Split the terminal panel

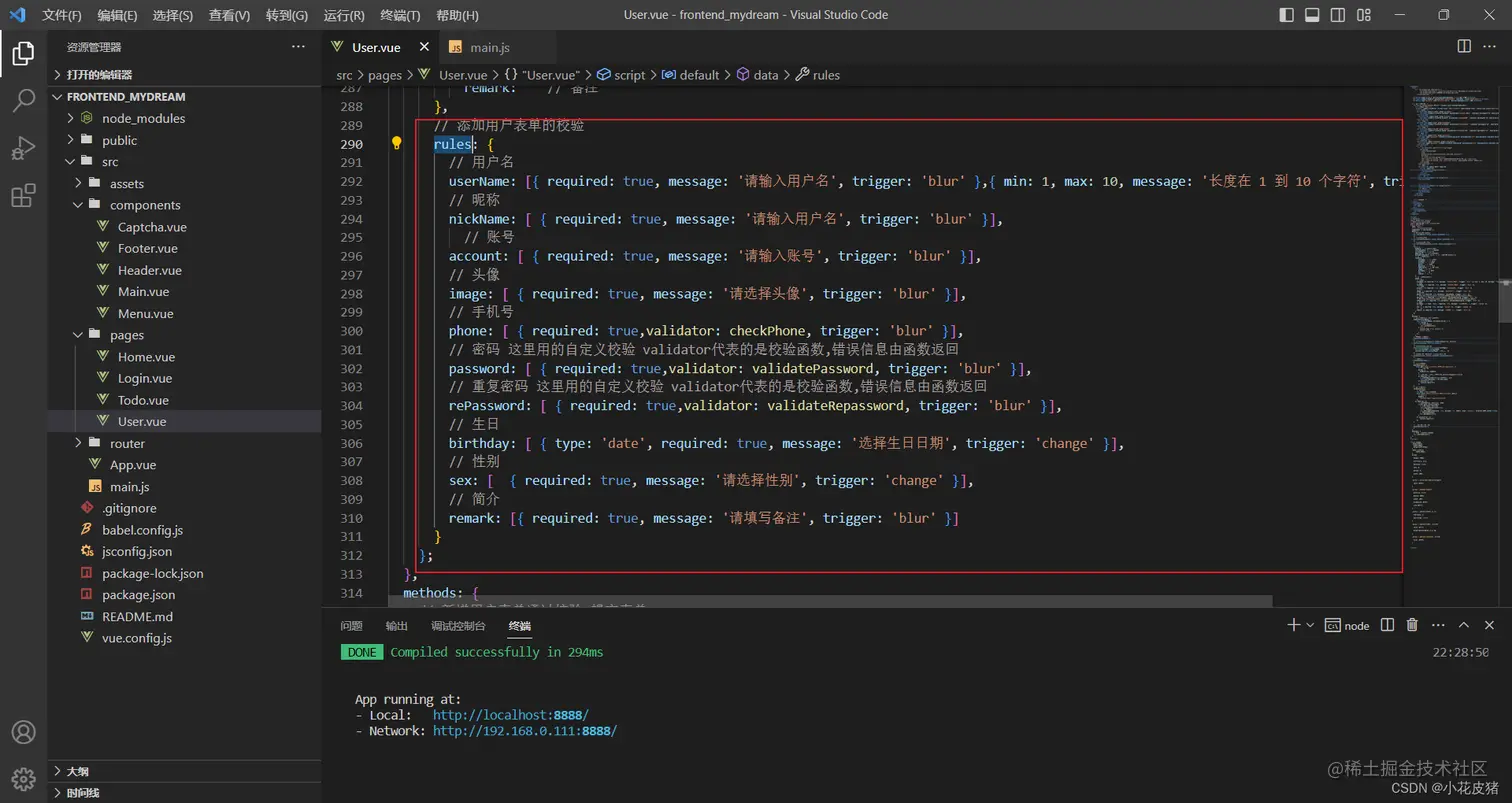point(1387,625)
